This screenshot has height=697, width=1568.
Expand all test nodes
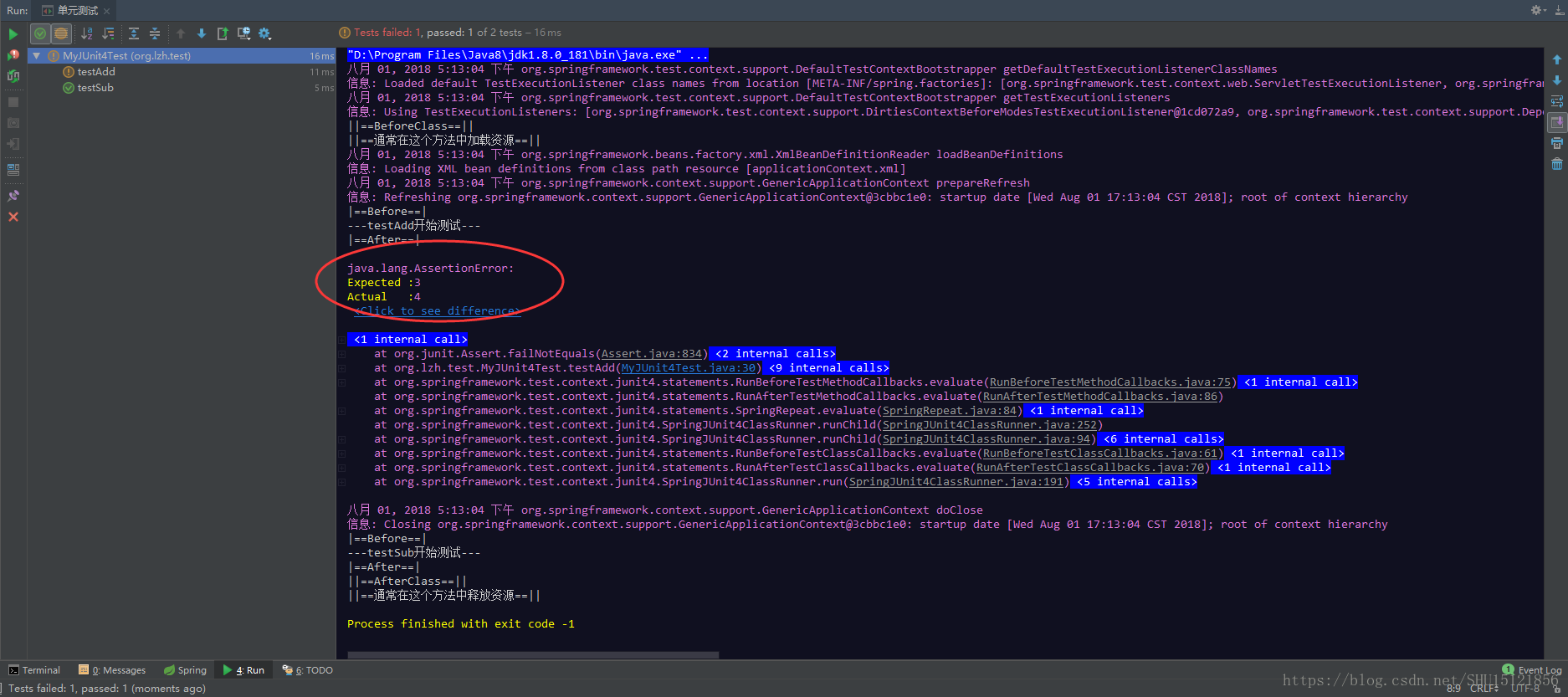[x=134, y=33]
